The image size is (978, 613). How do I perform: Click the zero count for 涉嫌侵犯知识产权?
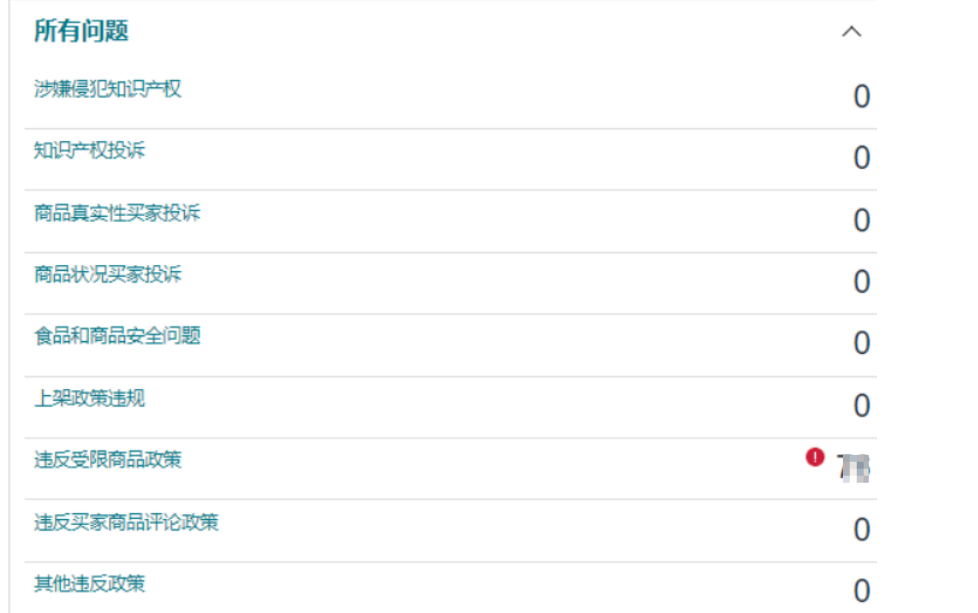pos(862,97)
